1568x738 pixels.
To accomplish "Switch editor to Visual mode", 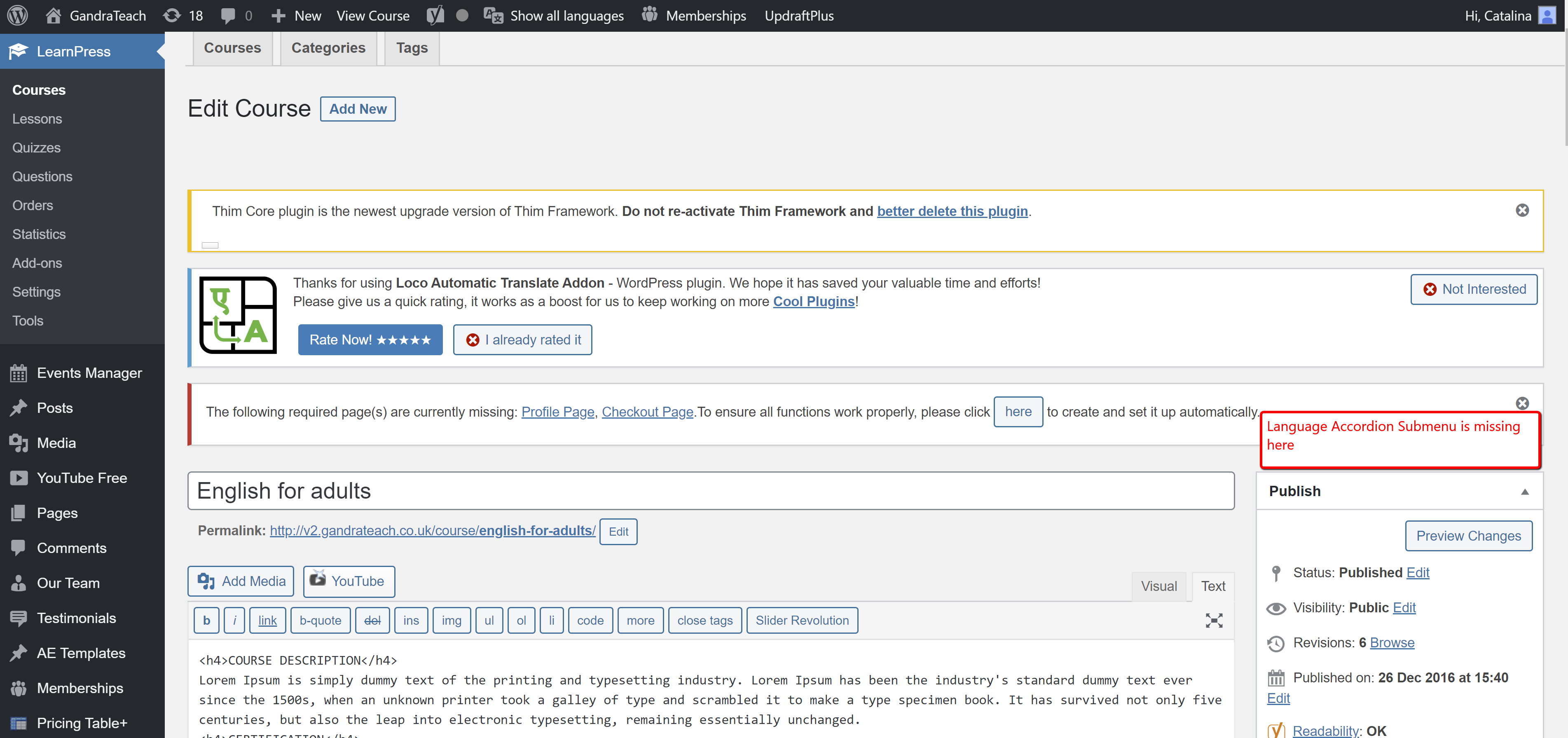I will tap(1159, 586).
